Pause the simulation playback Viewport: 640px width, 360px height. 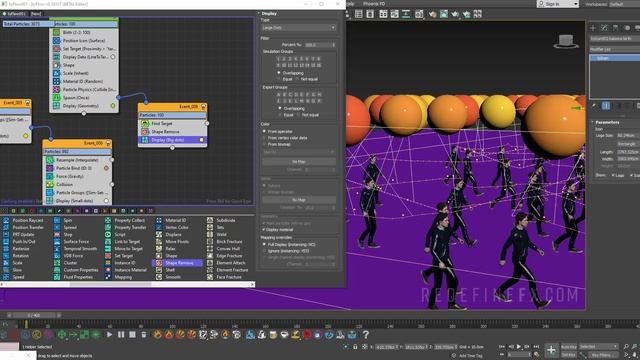(x=121, y=335)
